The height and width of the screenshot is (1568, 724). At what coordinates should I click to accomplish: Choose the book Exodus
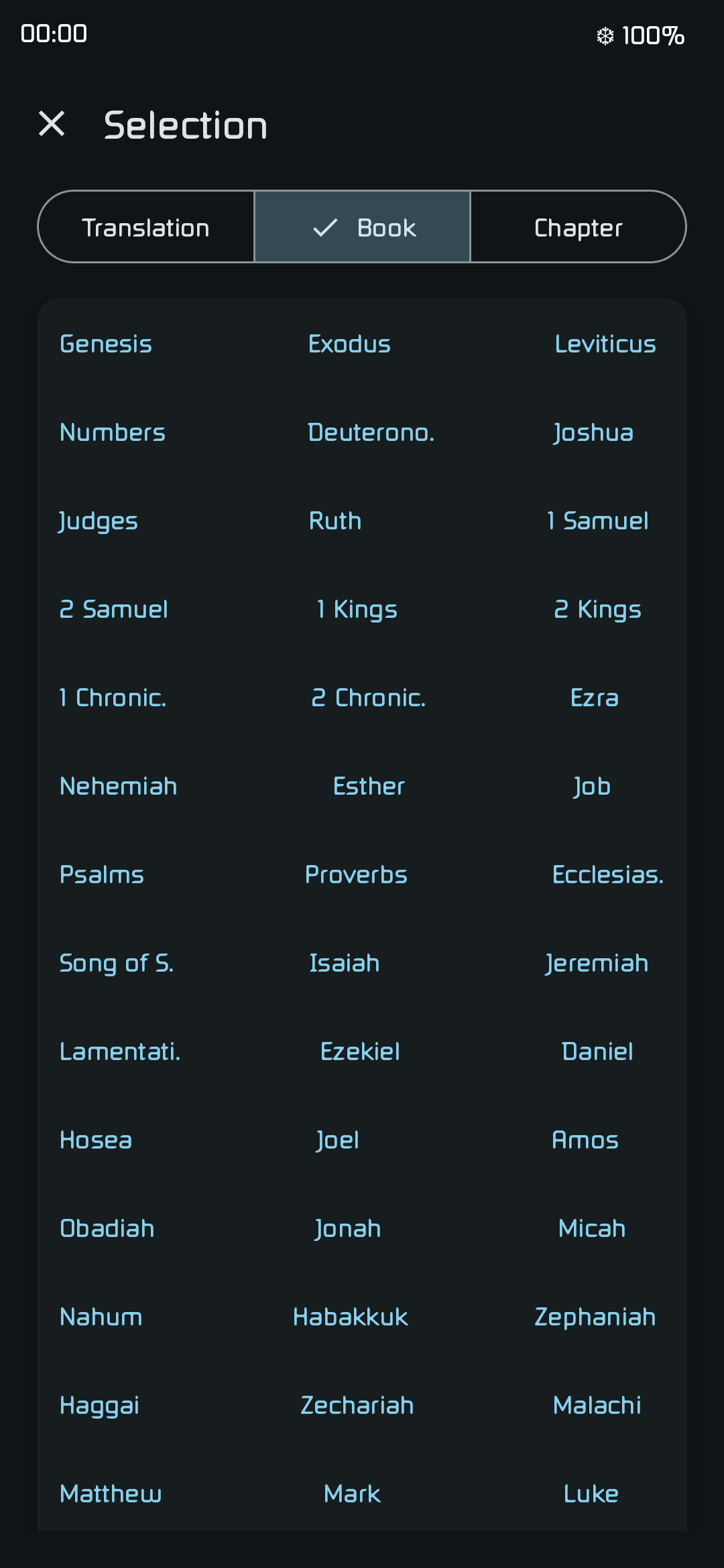tap(349, 344)
